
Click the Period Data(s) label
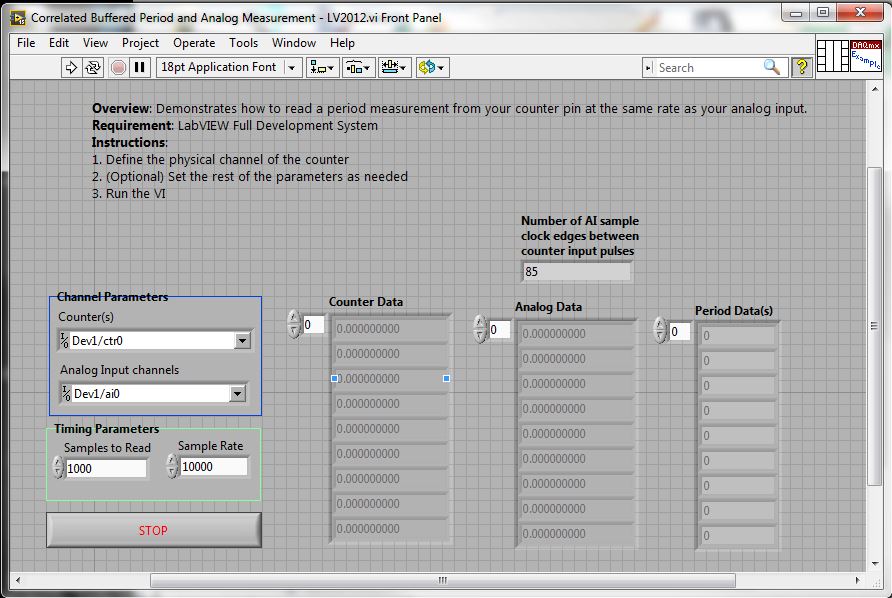tap(734, 311)
